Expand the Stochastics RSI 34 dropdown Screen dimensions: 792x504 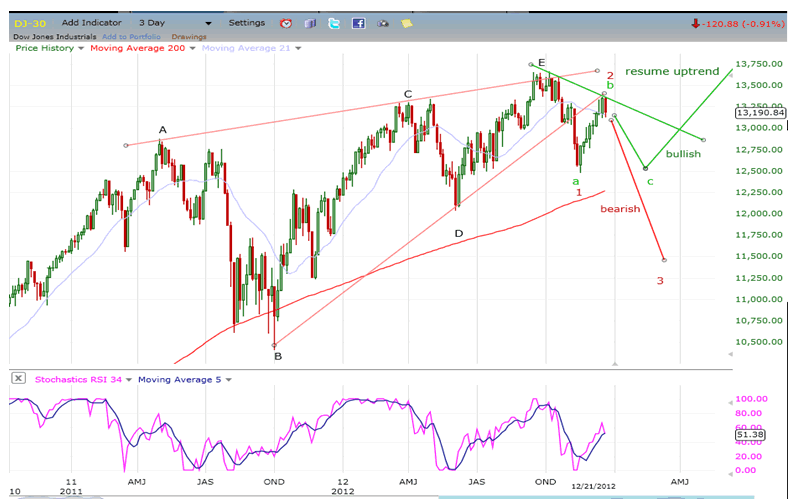coord(129,379)
